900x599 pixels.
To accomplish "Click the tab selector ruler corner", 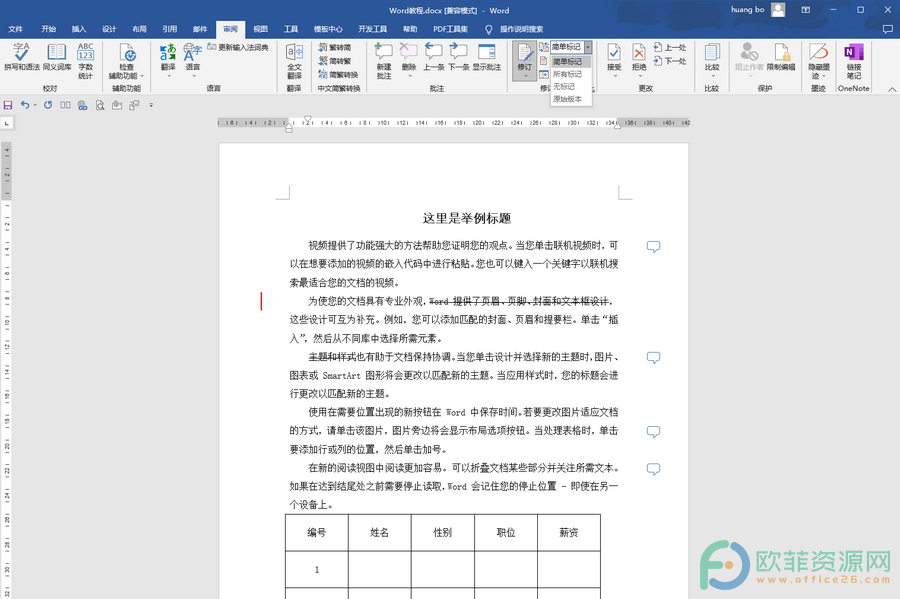I will tap(7, 123).
